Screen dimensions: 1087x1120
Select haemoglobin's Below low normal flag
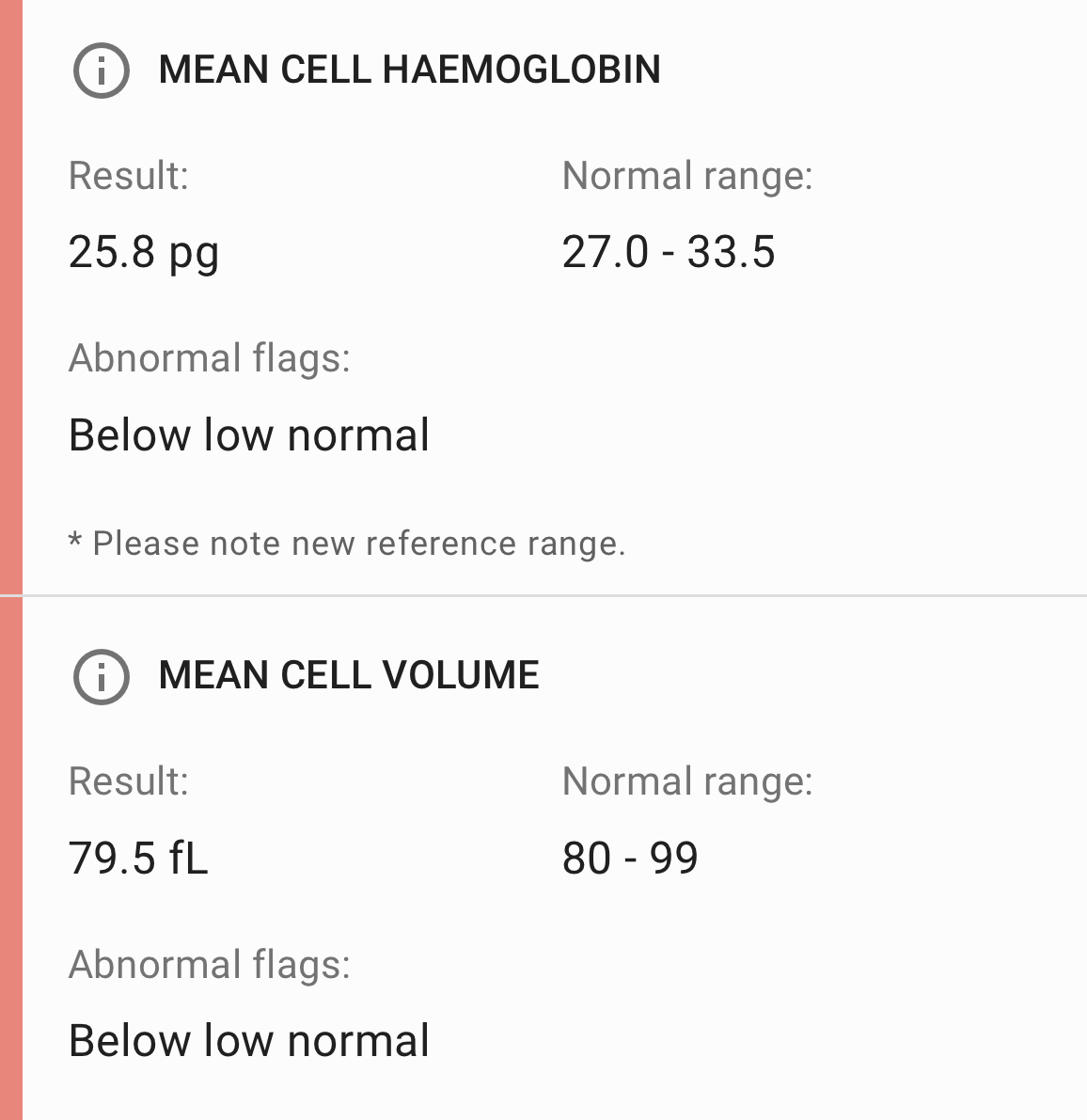pyautogui.click(x=249, y=435)
